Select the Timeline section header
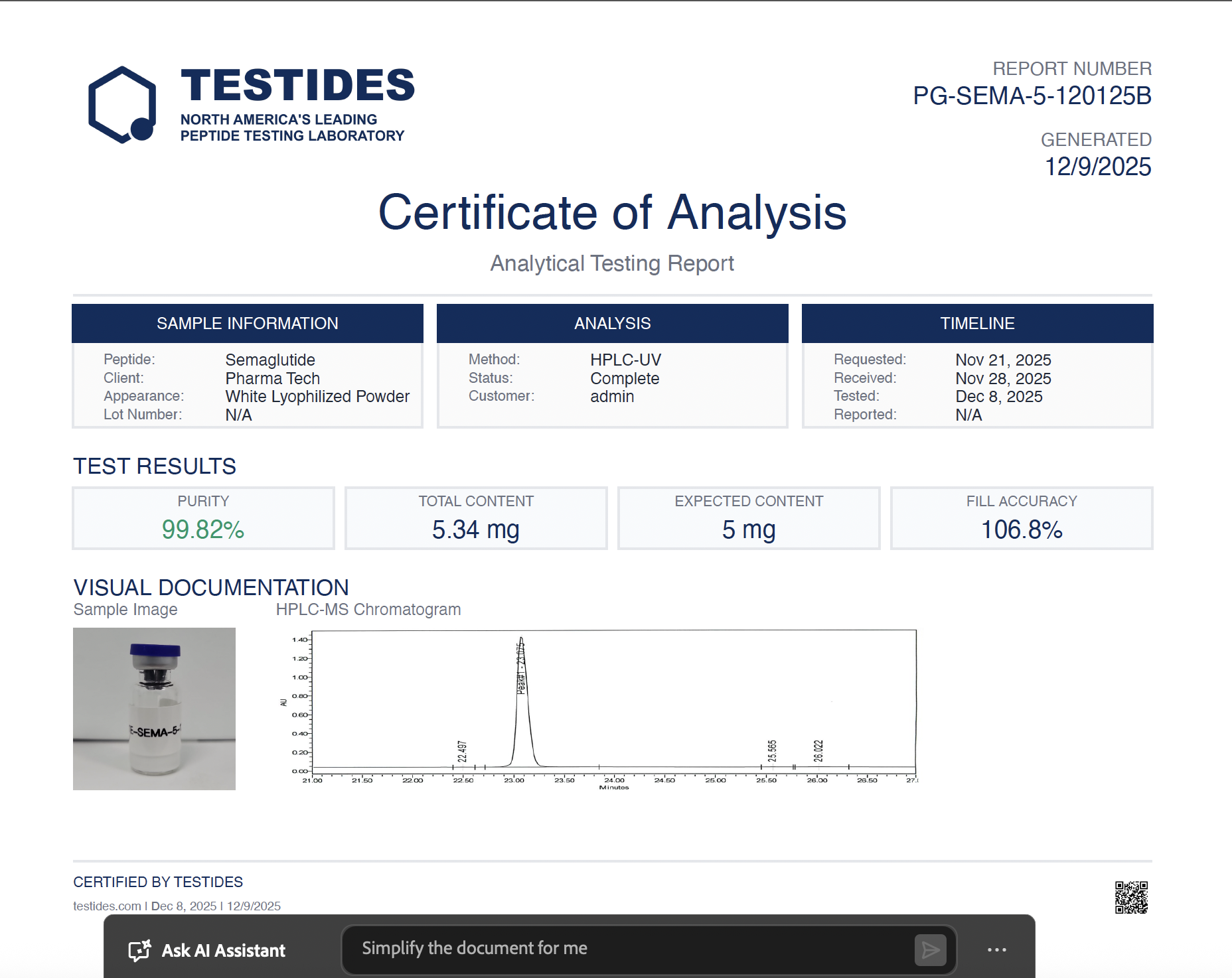 977,323
